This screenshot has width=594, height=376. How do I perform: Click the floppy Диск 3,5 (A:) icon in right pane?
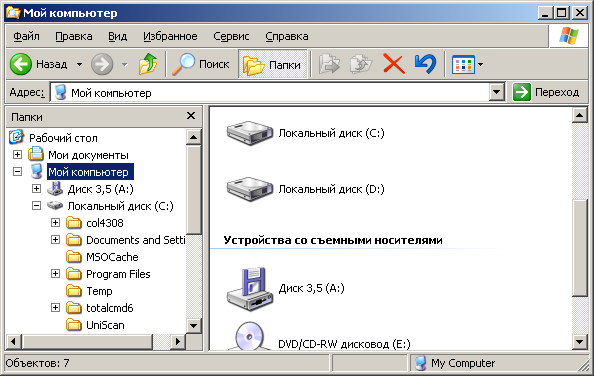pyautogui.click(x=250, y=289)
